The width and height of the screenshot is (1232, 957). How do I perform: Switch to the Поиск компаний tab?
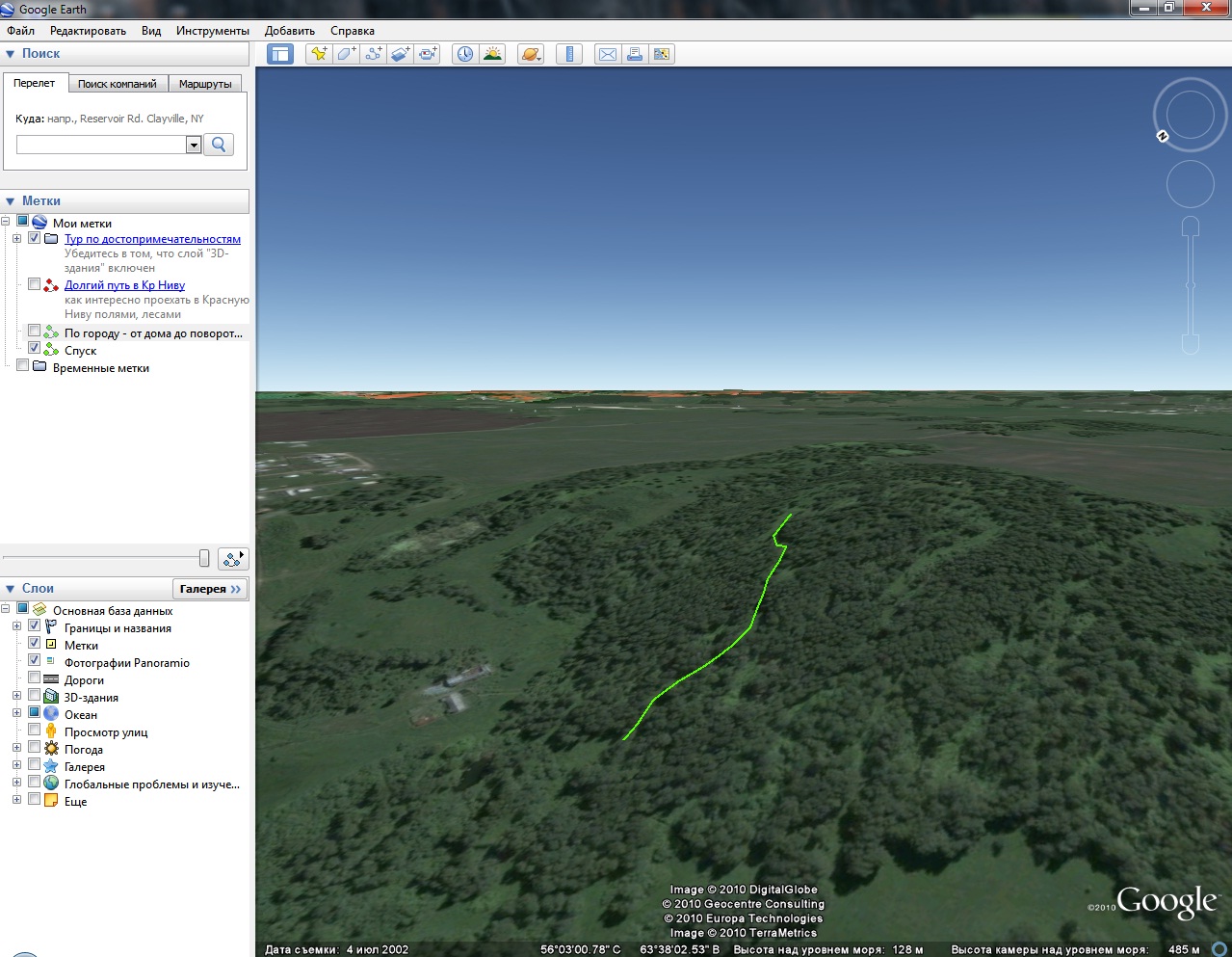[117, 84]
